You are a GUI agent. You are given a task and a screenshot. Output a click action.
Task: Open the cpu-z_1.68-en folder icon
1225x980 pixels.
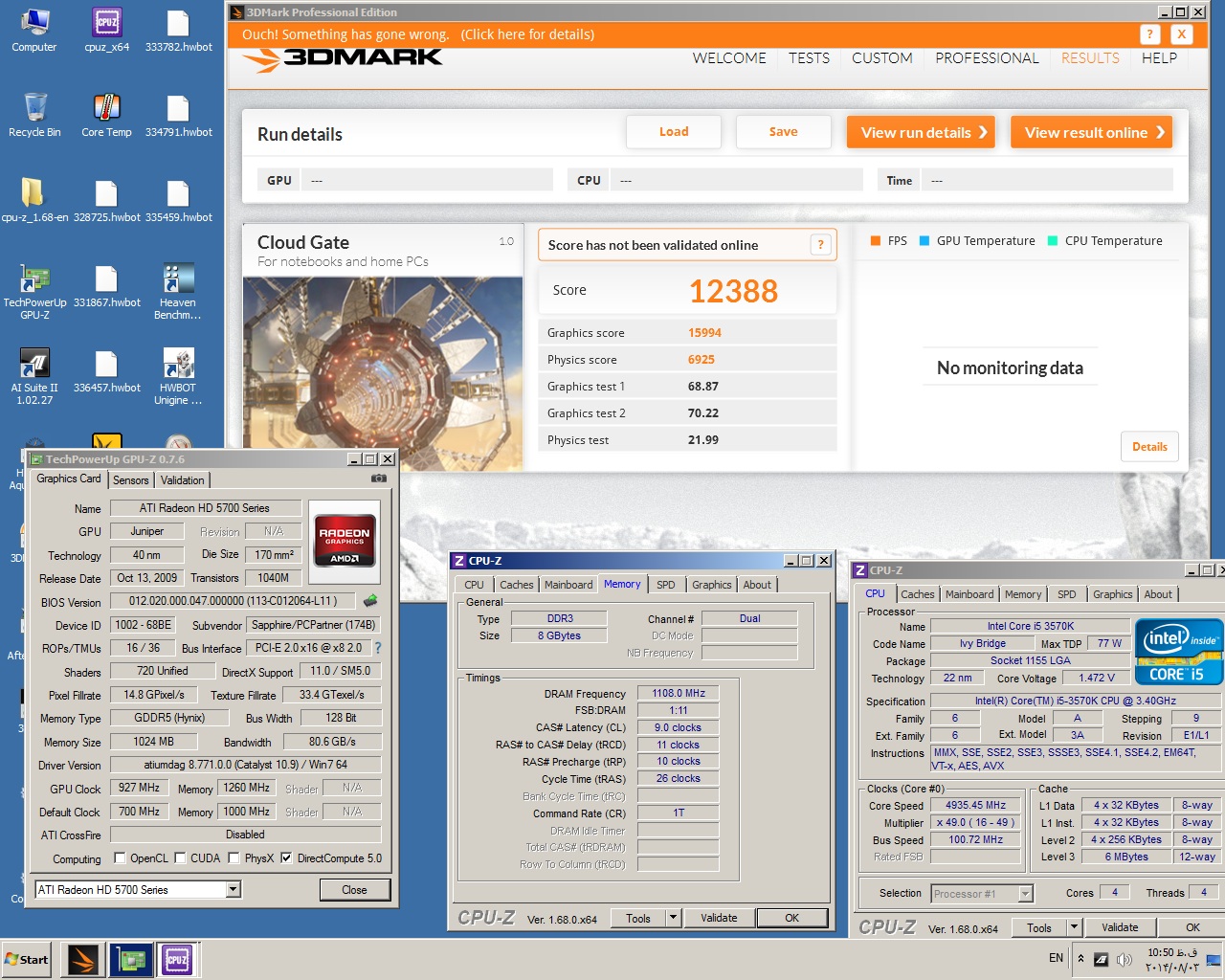34,200
